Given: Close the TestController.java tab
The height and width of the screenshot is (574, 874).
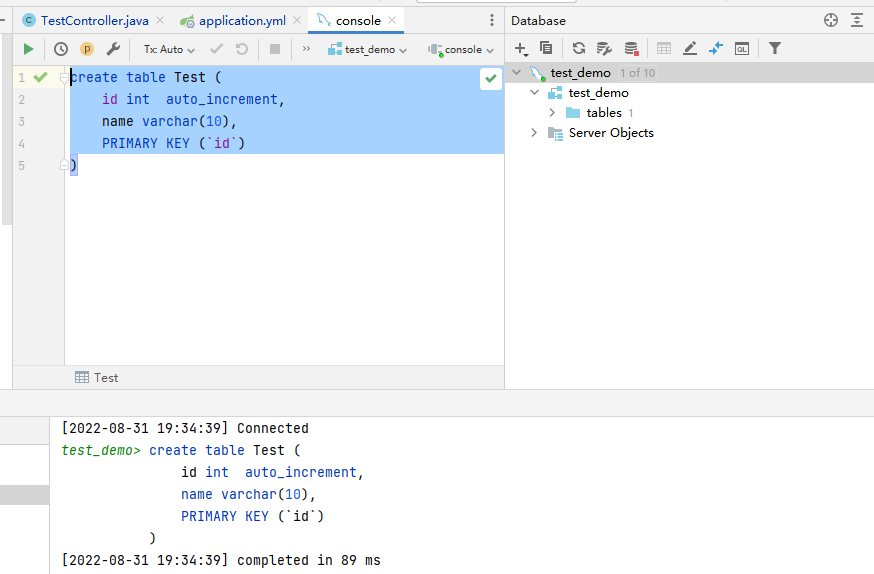Looking at the screenshot, I should [160, 21].
